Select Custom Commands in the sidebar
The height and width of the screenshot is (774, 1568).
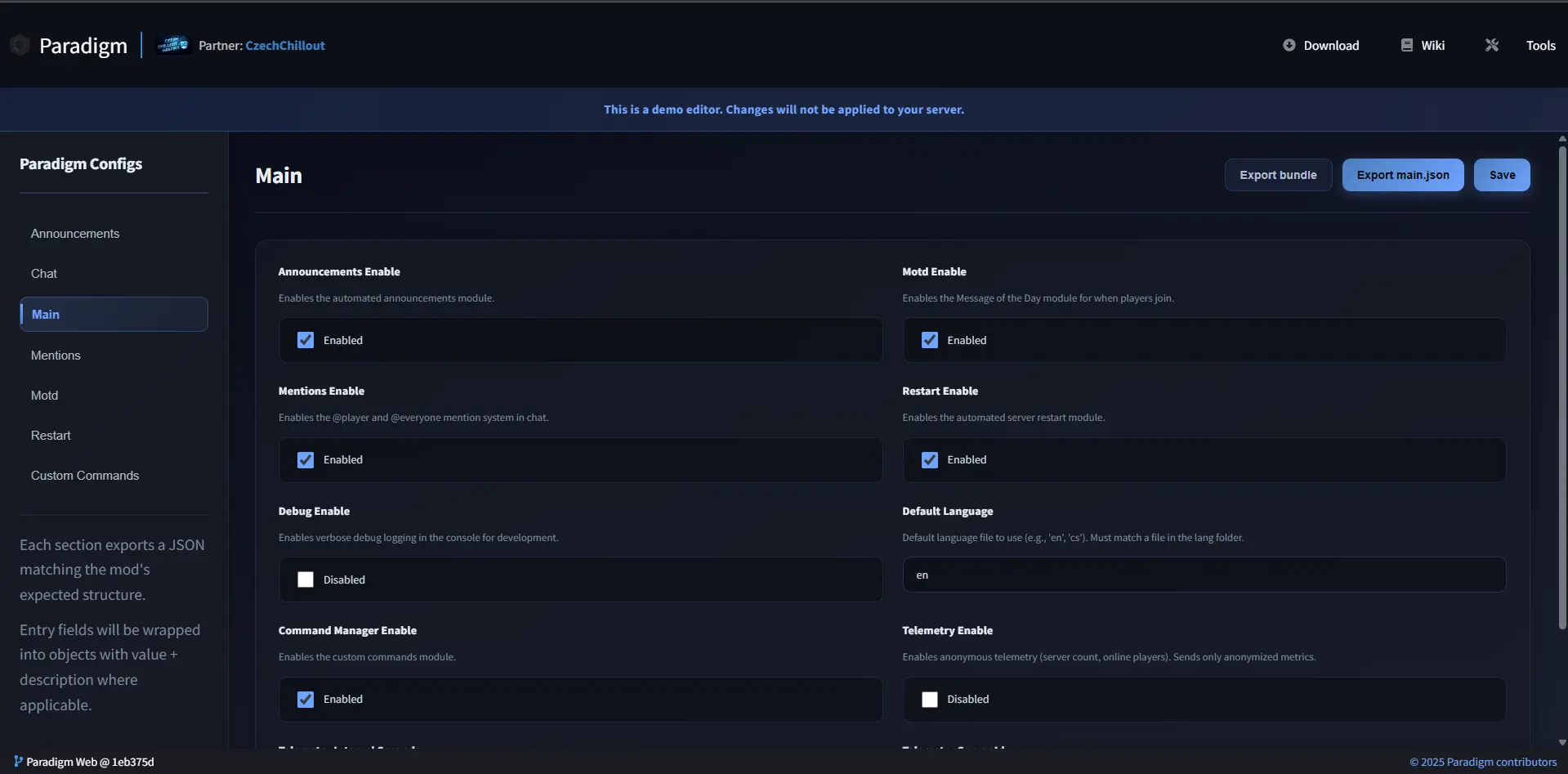85,476
